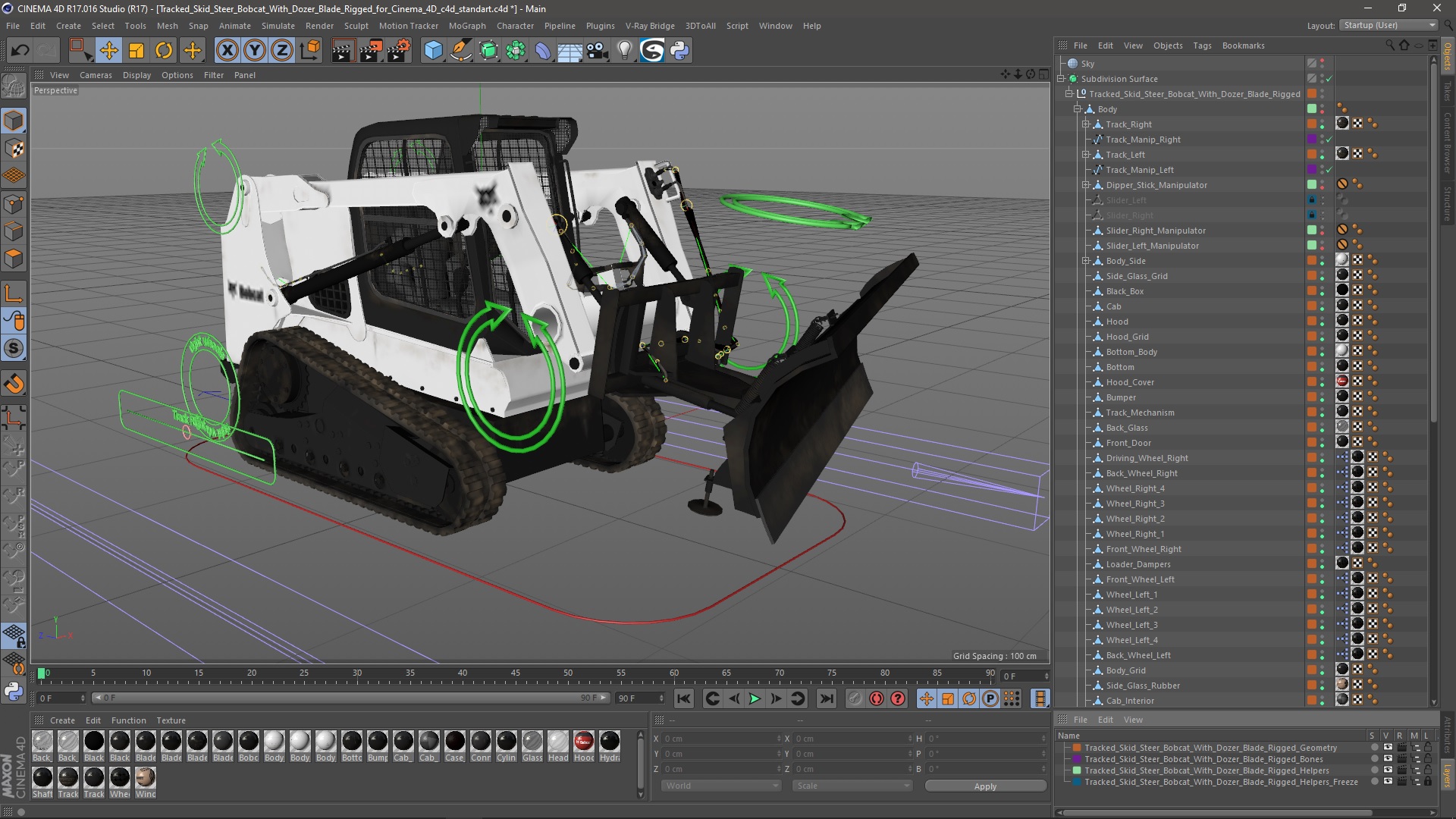Open the keyframe help question icon
Viewport: 1456px width, 819px height.
[898, 698]
